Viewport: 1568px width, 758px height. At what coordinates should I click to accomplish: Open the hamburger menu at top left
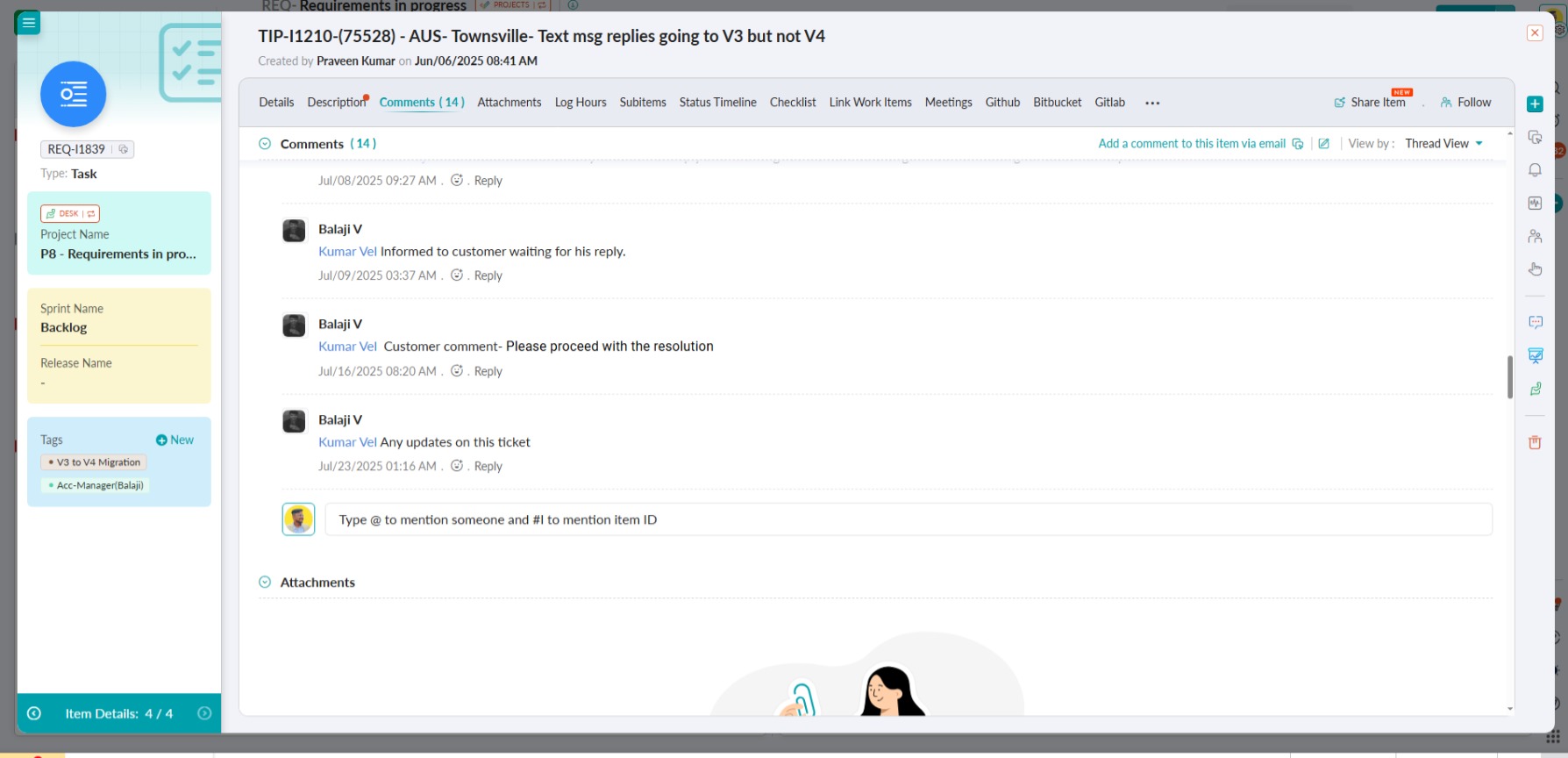coord(29,23)
